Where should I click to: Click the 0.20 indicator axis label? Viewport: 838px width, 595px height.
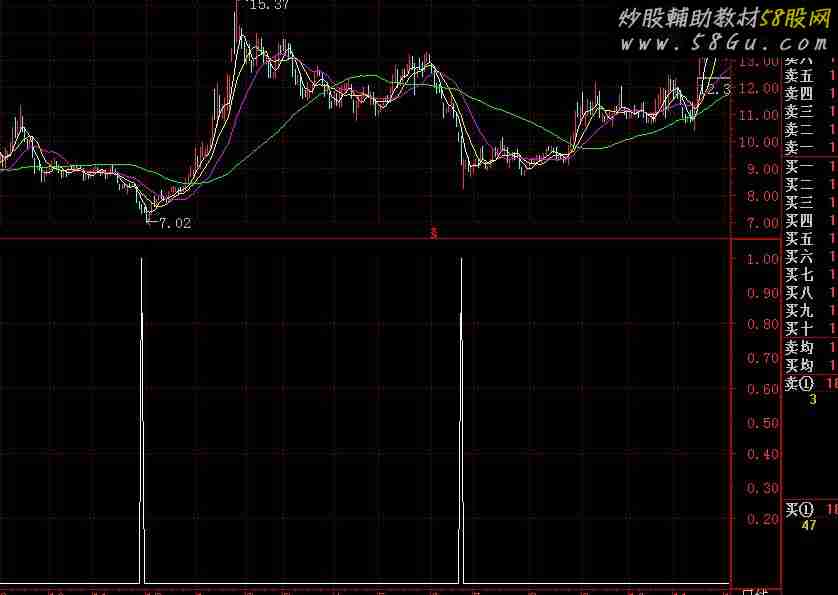(x=763, y=519)
